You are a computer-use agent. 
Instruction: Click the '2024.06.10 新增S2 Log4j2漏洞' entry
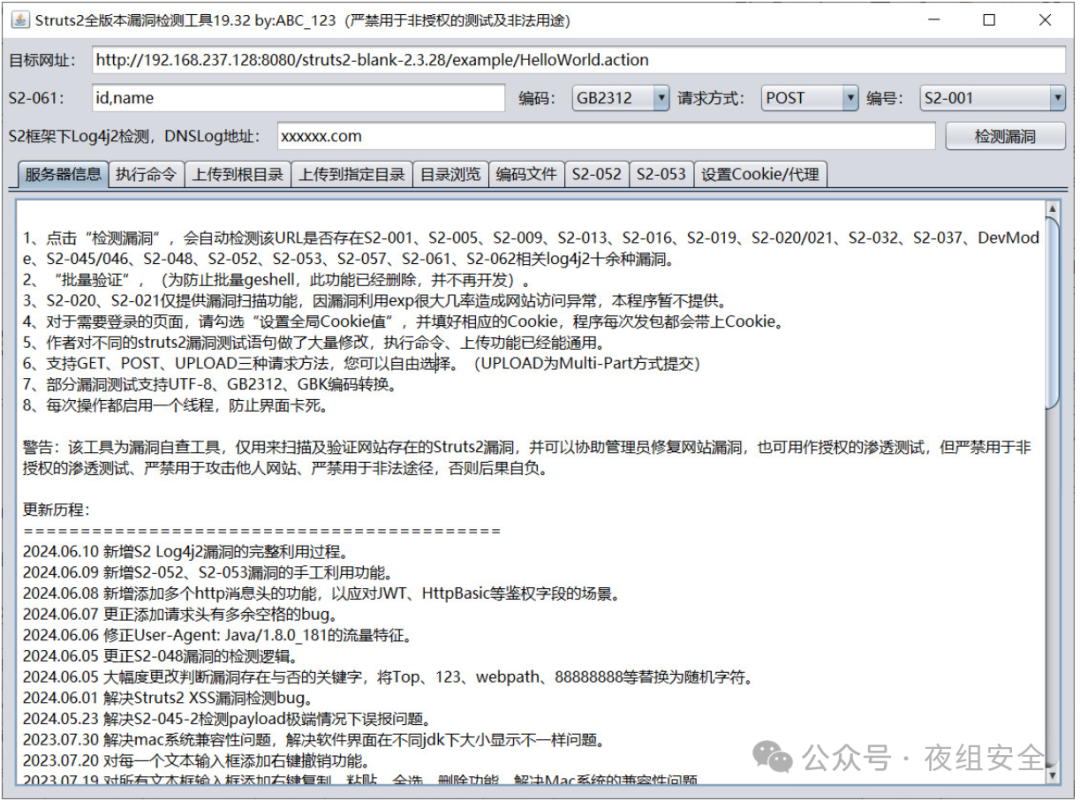186,552
